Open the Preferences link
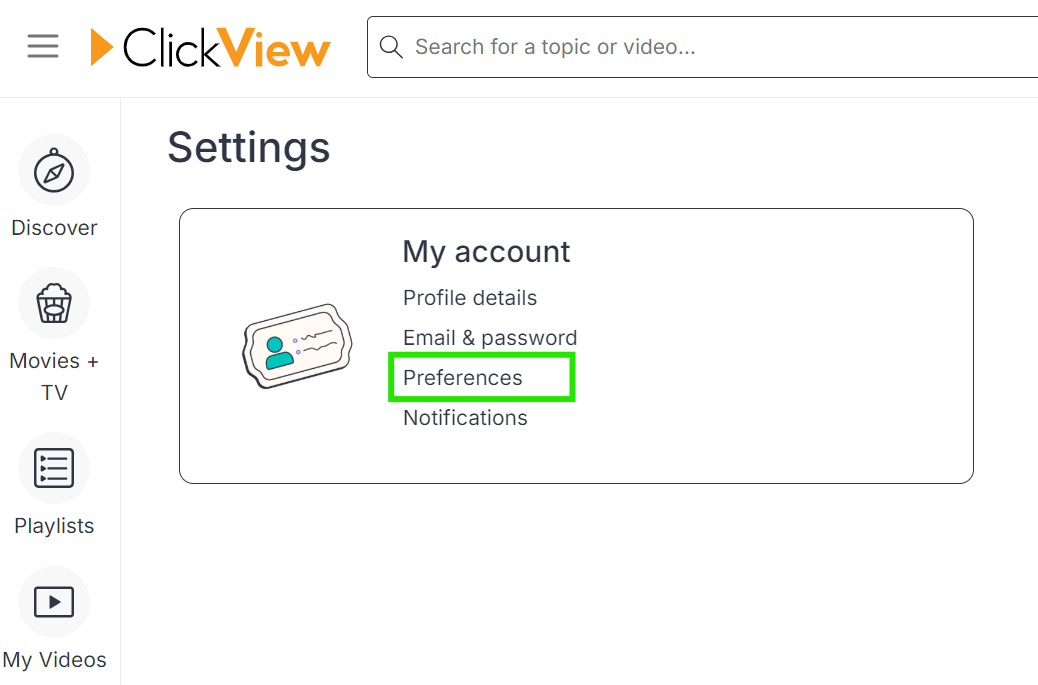Image resolution: width=1038 pixels, height=685 pixels. pyautogui.click(x=463, y=377)
